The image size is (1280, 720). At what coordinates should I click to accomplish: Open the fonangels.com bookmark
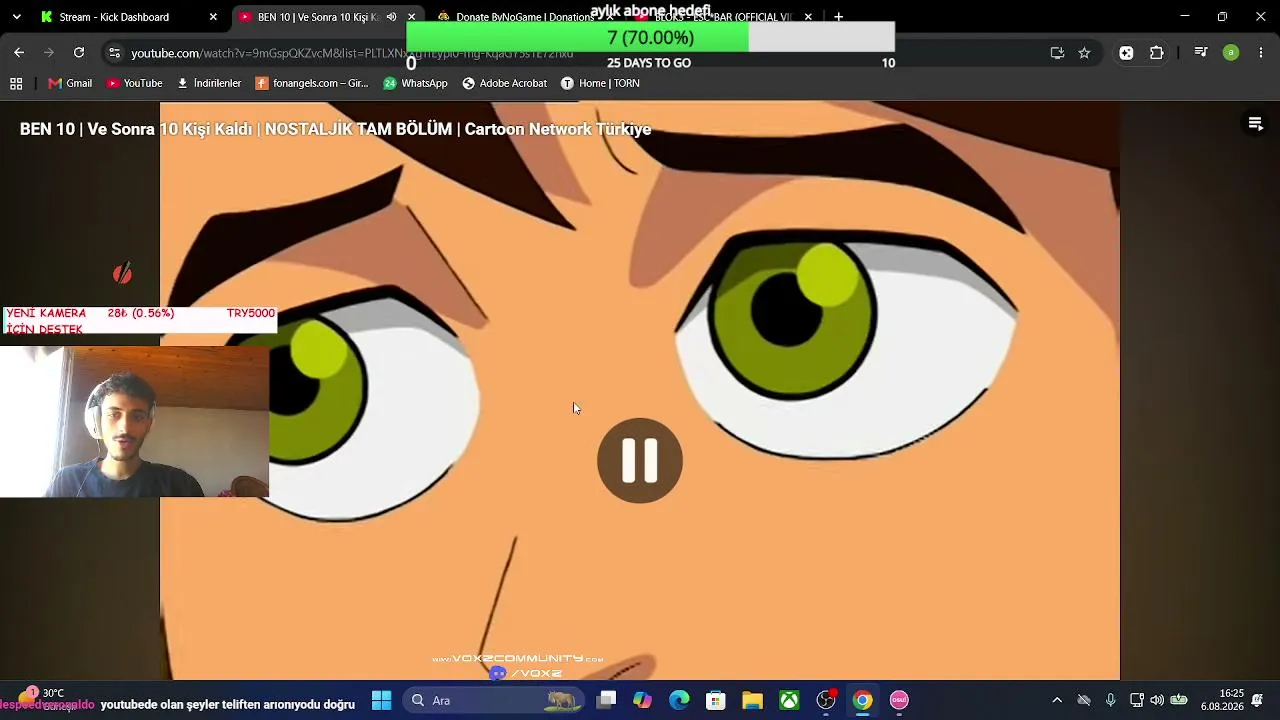click(x=312, y=83)
